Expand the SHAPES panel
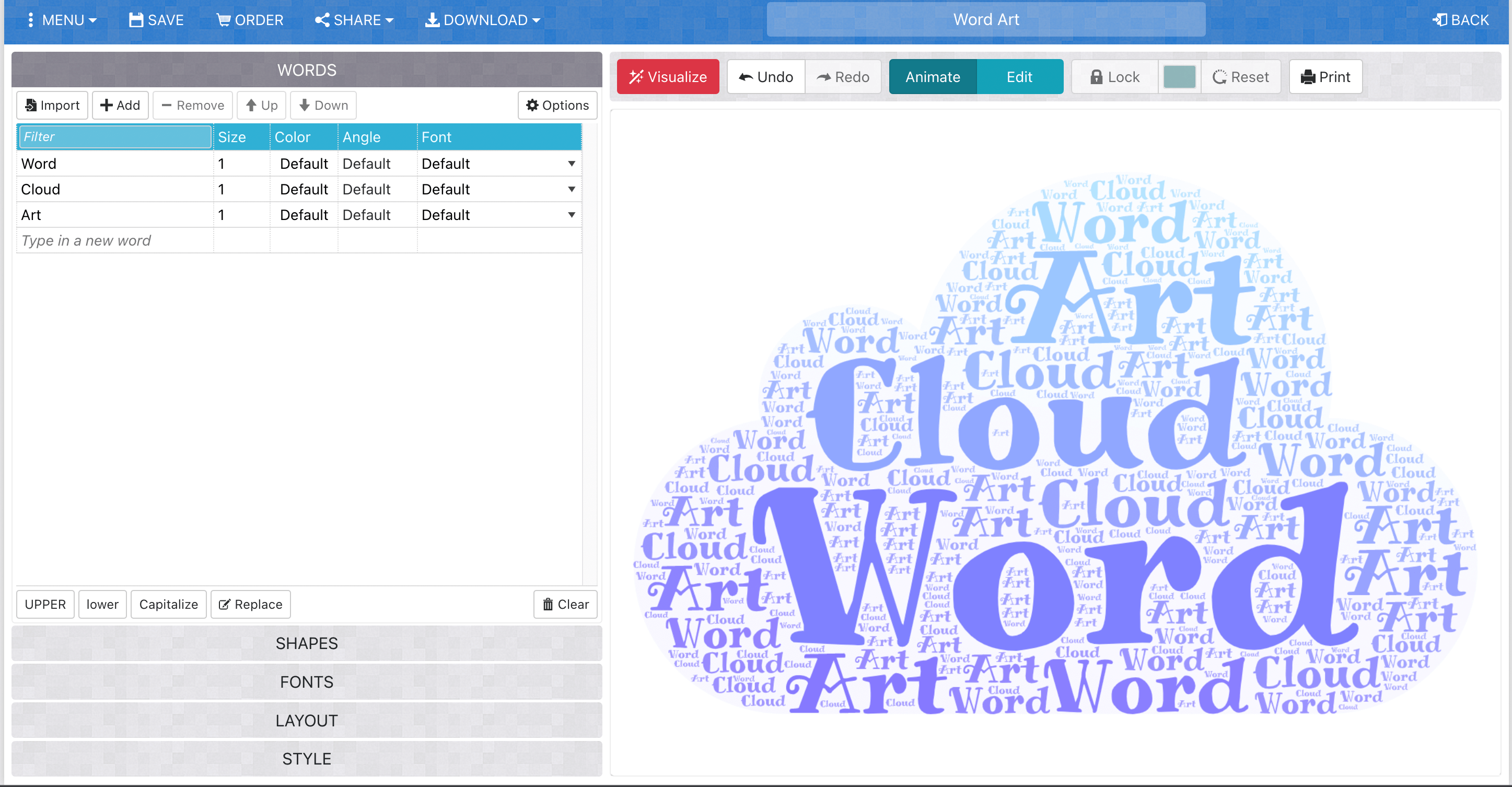Image resolution: width=1512 pixels, height=787 pixels. [306, 643]
